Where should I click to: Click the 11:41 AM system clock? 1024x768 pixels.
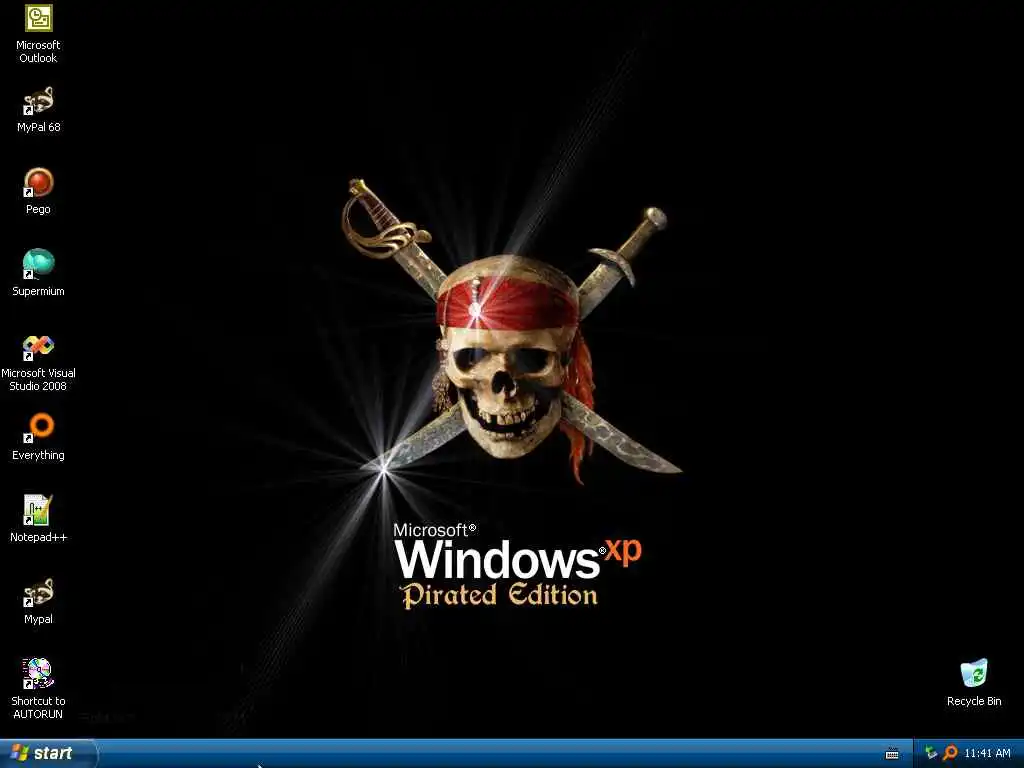(x=987, y=753)
